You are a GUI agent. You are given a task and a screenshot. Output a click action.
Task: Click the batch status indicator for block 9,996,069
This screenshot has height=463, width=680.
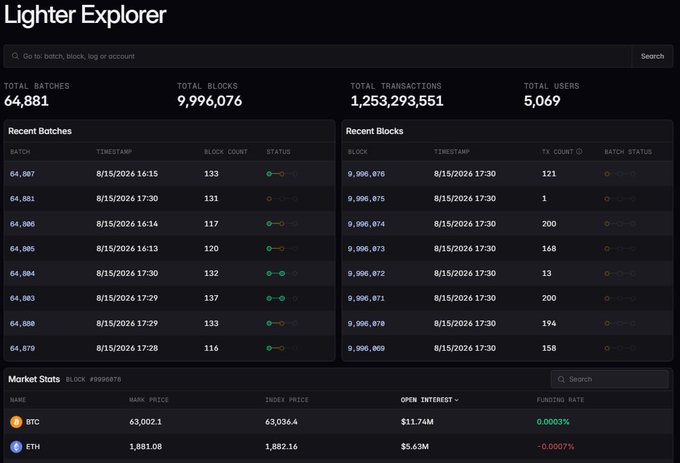[x=620, y=348]
